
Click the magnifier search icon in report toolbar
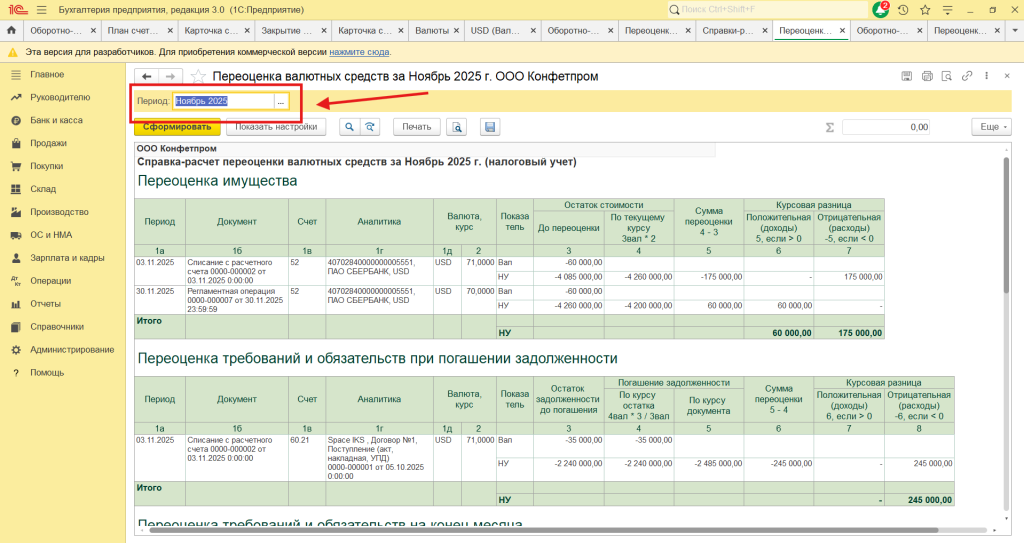coord(349,127)
